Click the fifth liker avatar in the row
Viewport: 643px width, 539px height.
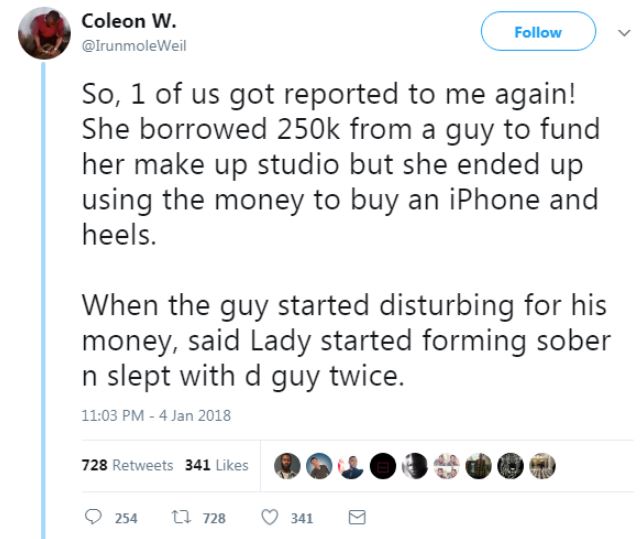[x=416, y=465]
